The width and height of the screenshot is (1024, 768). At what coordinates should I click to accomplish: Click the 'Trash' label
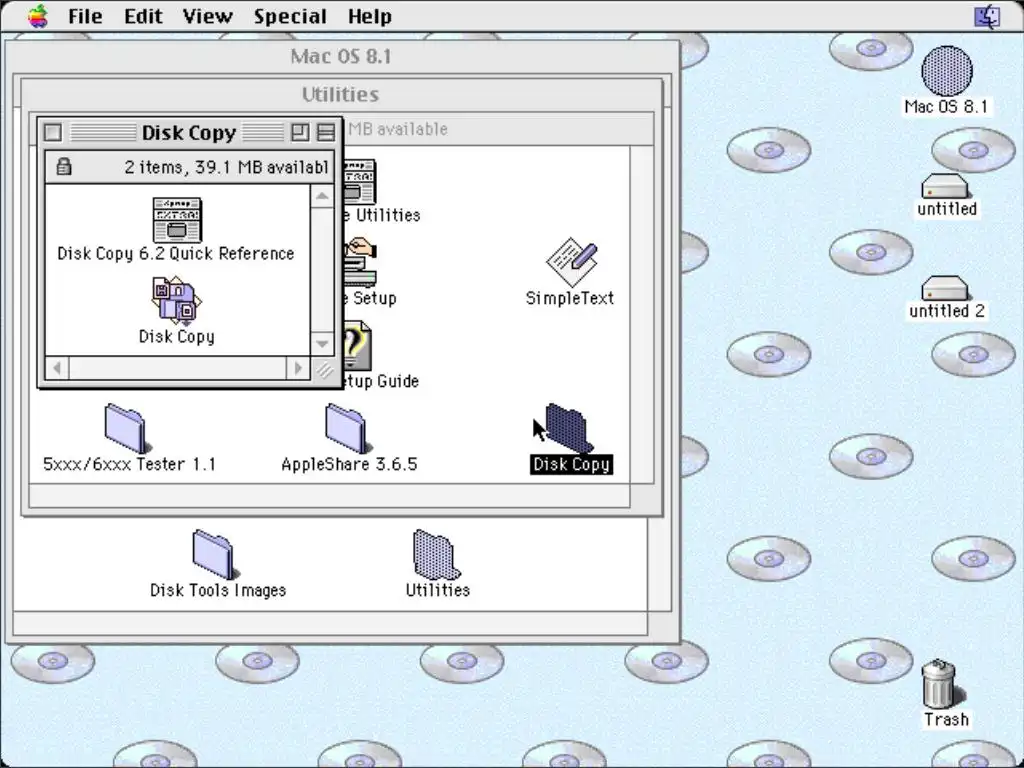tap(946, 720)
